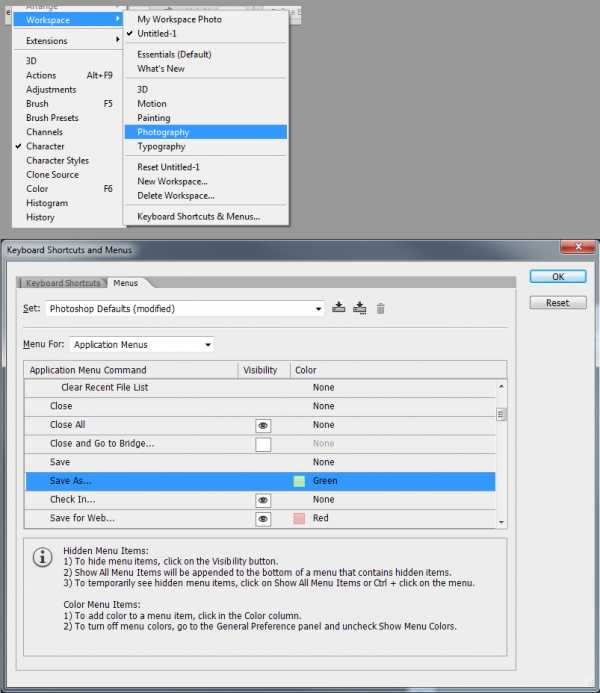
Task: Expand the Extensions submenu
Action: coord(70,41)
